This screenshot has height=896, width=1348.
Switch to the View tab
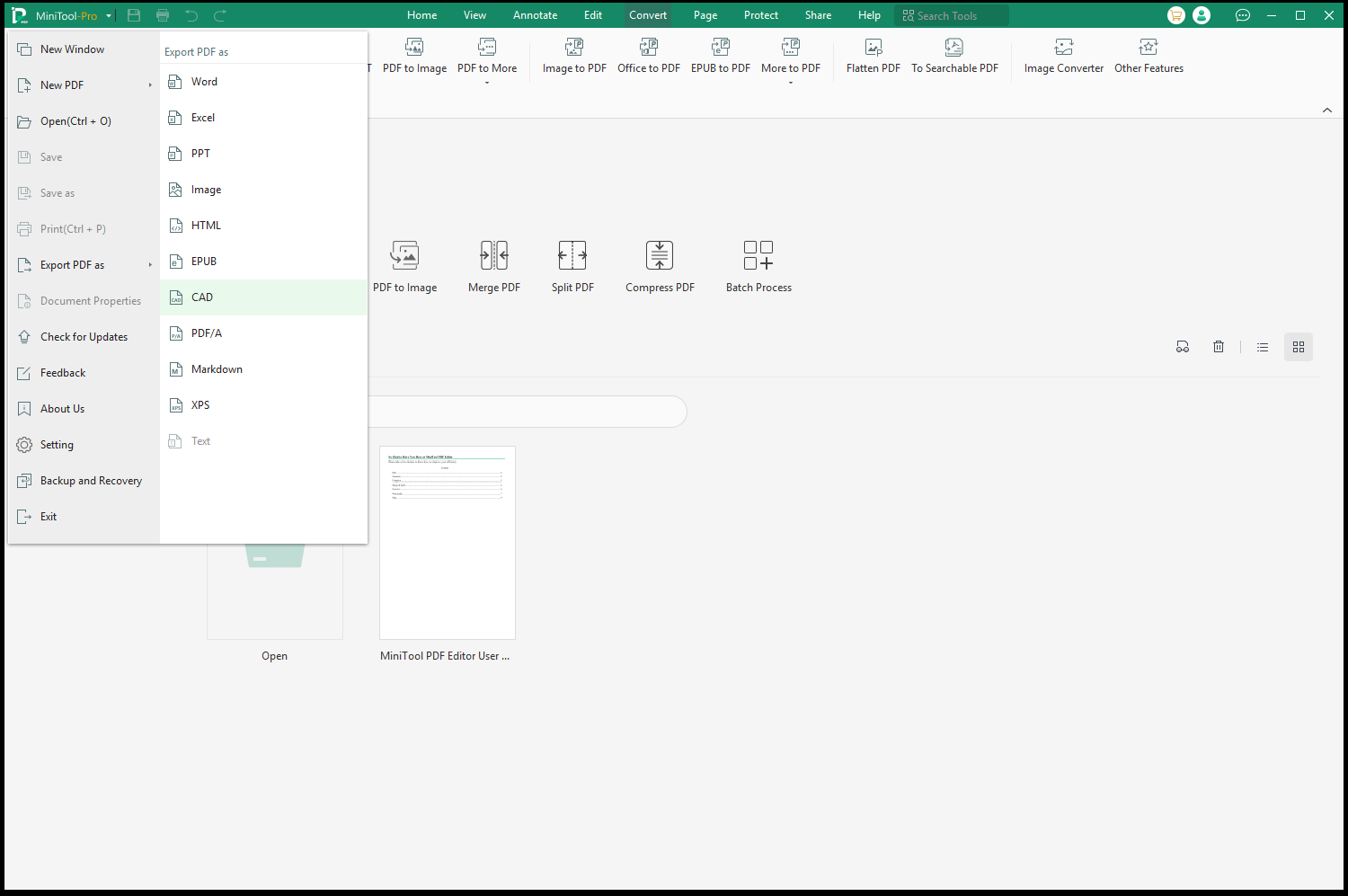474,15
